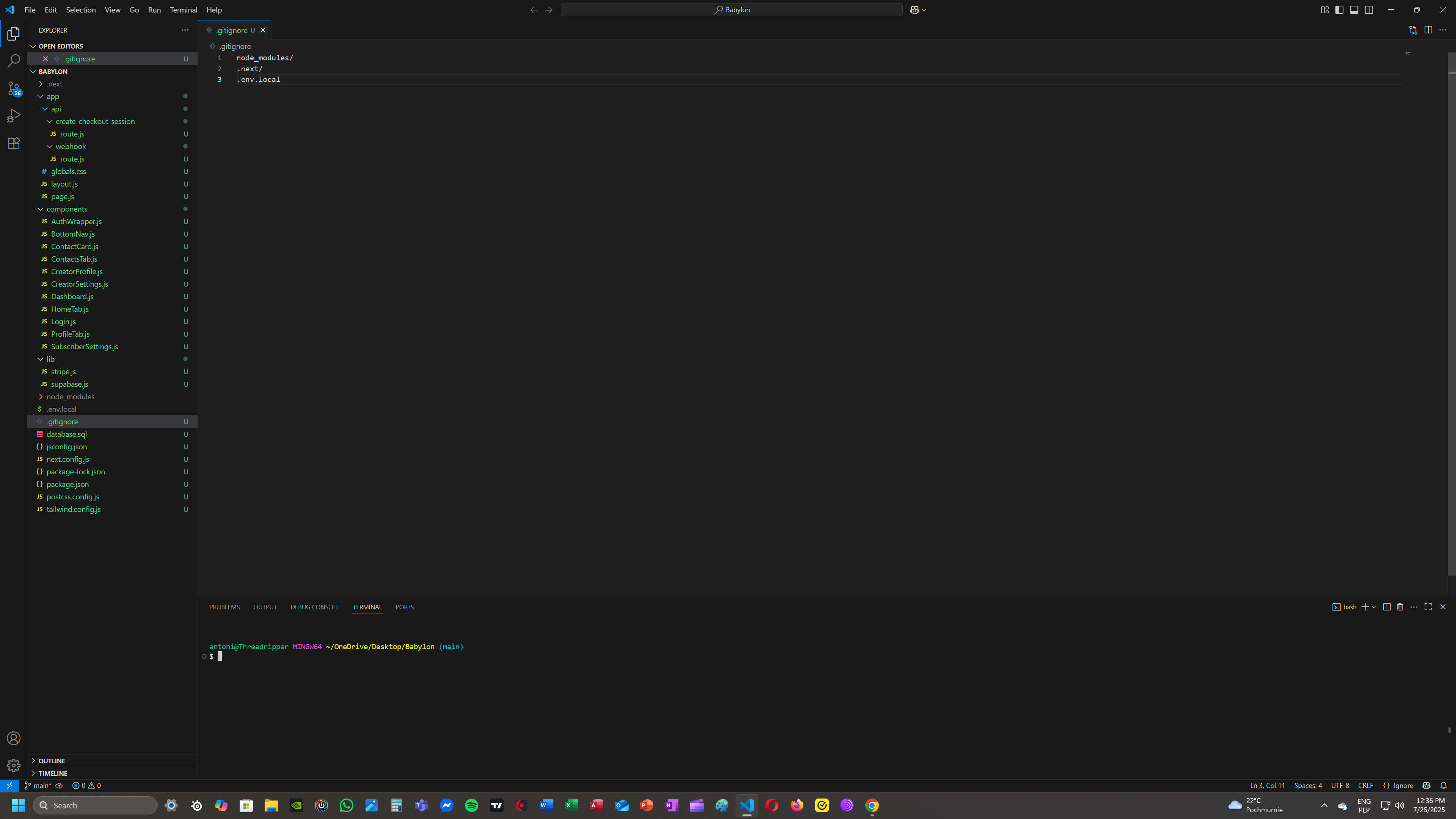The image size is (1456, 819).
Task: Switch to the Problems tab
Action: 224,607
